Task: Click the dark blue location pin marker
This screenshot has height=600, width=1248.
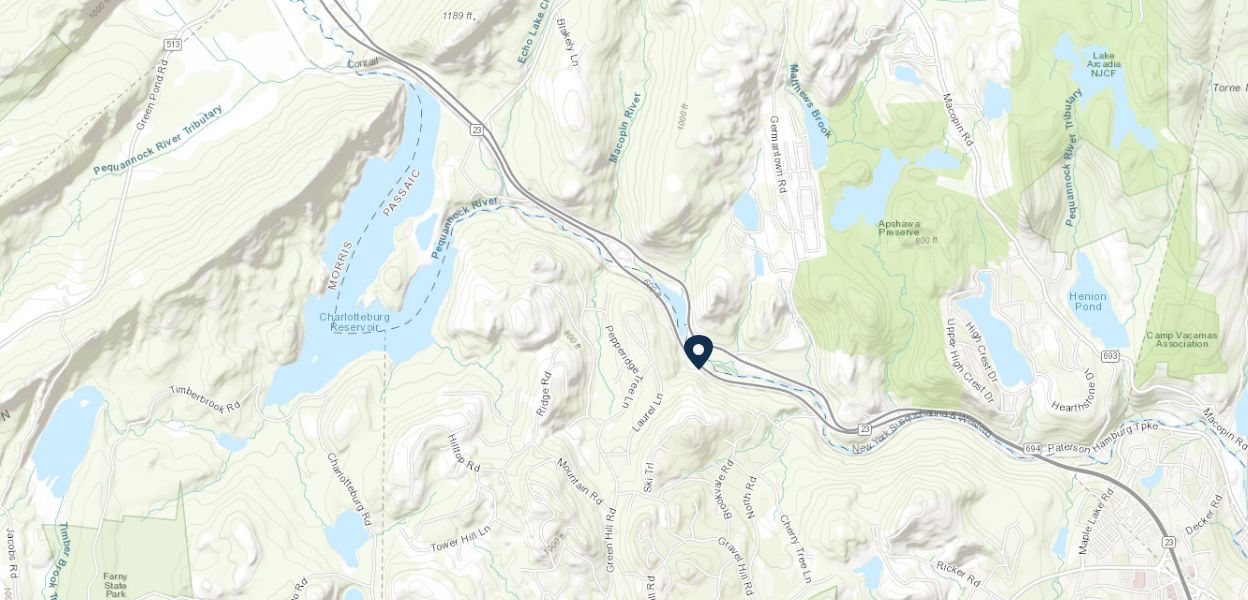Action: pos(698,352)
